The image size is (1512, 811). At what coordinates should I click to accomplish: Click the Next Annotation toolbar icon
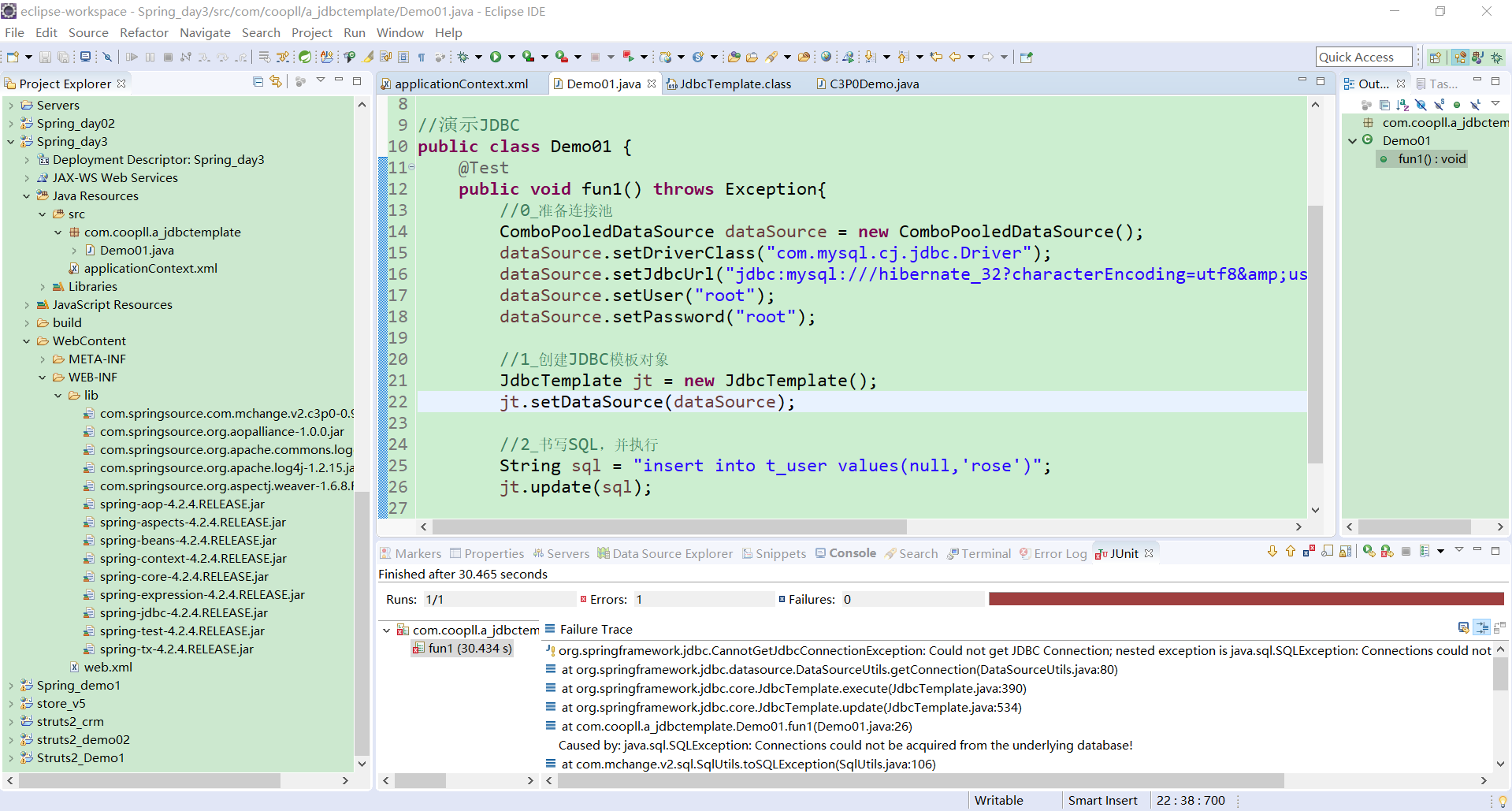pyautogui.click(x=869, y=57)
